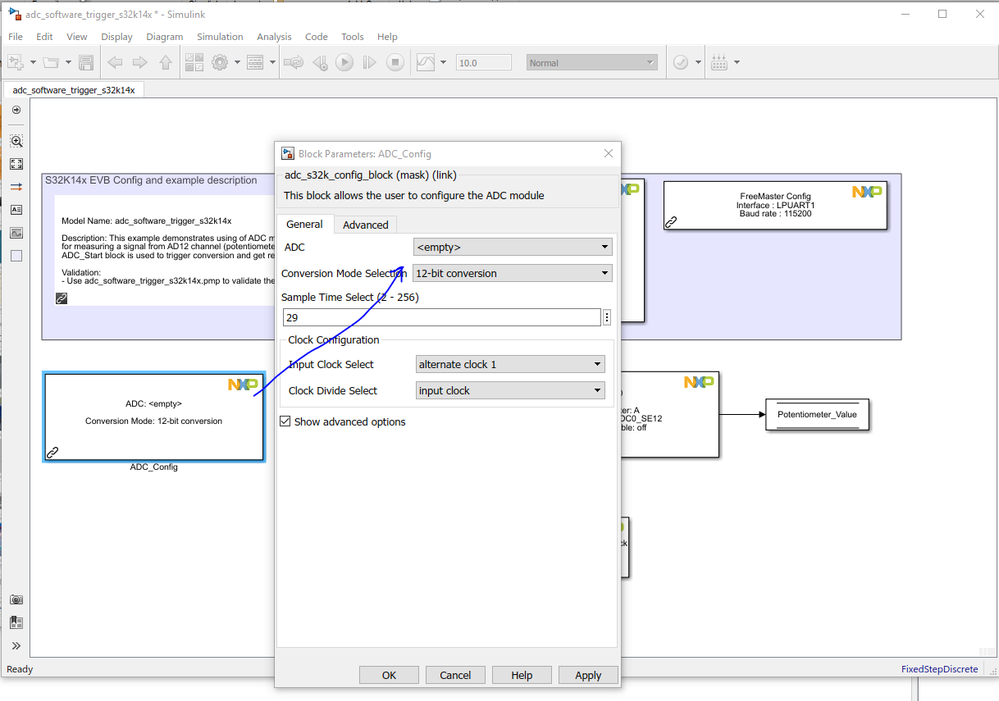The width and height of the screenshot is (999, 701).
Task: Click the Update Diagram / fast restart icon
Action: (x=294, y=62)
